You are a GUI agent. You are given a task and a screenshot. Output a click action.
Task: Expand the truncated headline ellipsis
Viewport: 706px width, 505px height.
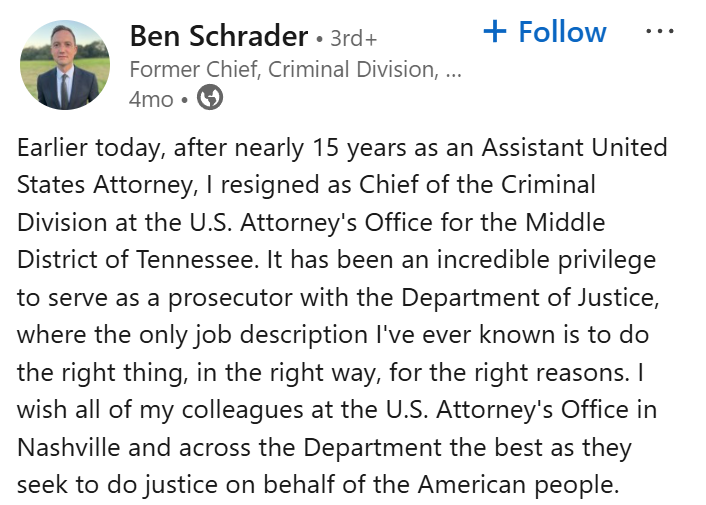click(452, 70)
